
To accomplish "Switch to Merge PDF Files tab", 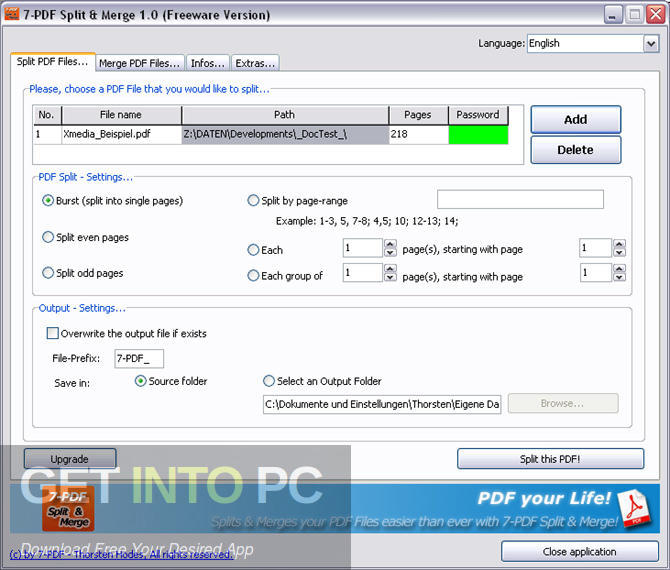I will click(140, 63).
